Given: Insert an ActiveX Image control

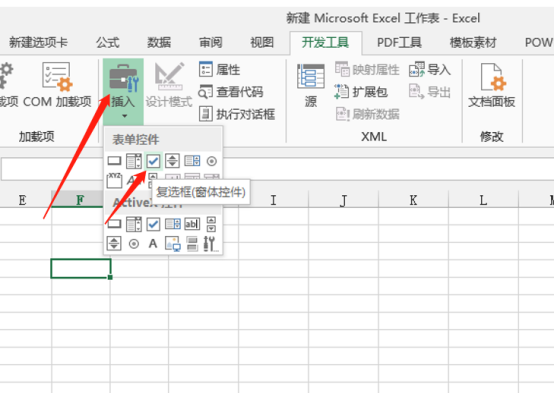Looking at the screenshot, I should [x=173, y=244].
